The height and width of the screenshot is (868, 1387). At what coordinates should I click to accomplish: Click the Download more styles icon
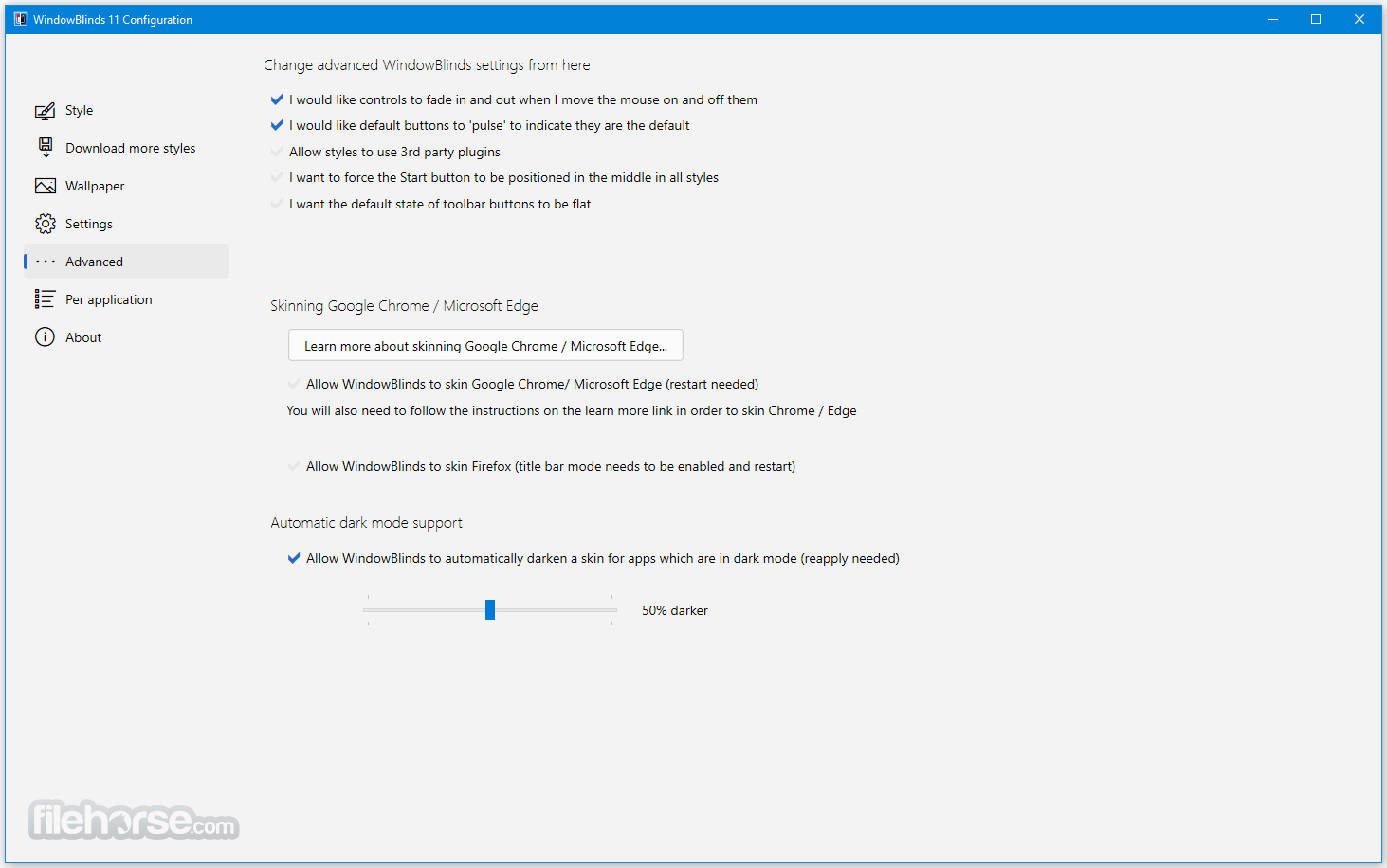pos(45,148)
